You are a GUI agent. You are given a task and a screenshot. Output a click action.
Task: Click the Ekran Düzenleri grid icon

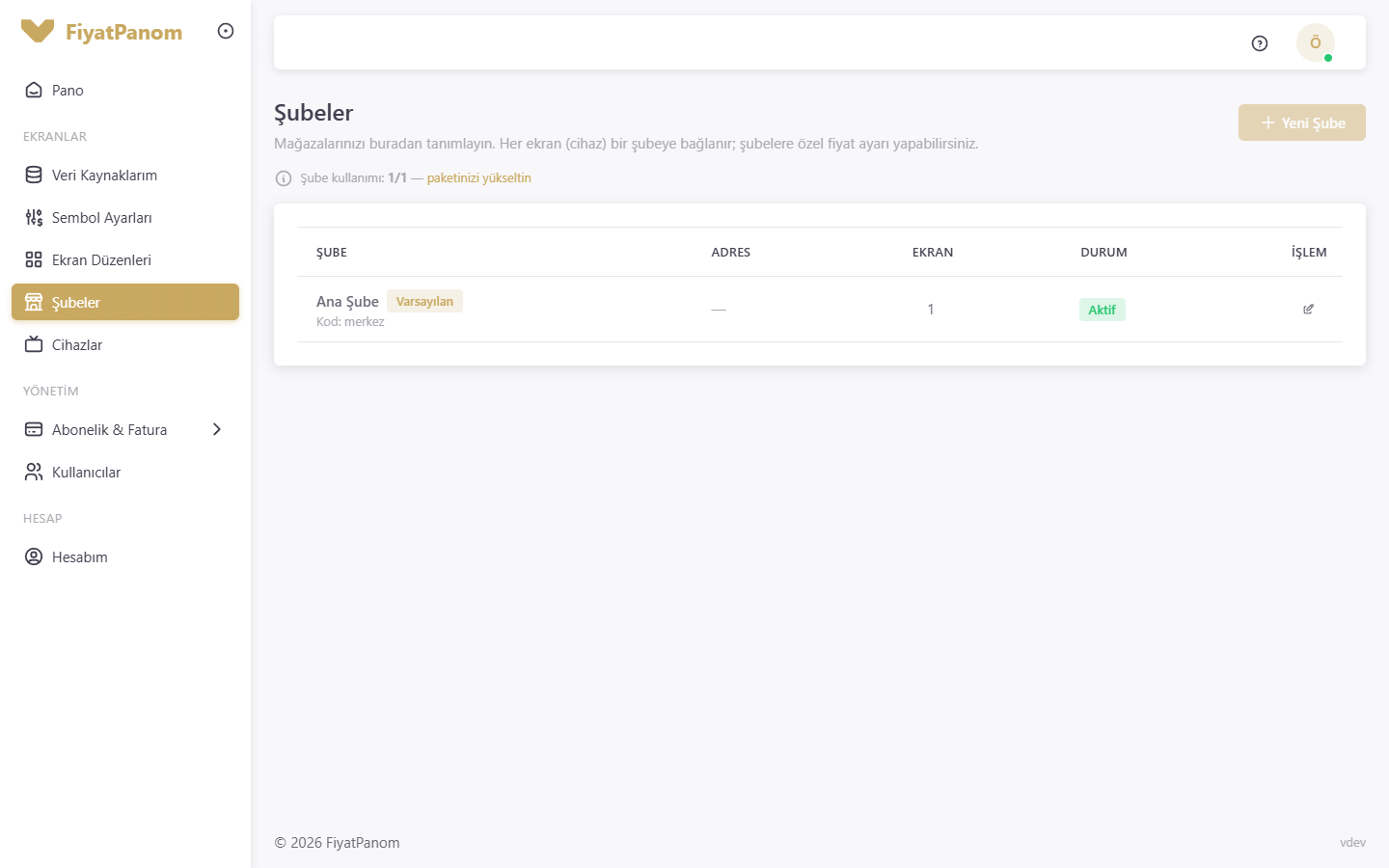pos(34,259)
